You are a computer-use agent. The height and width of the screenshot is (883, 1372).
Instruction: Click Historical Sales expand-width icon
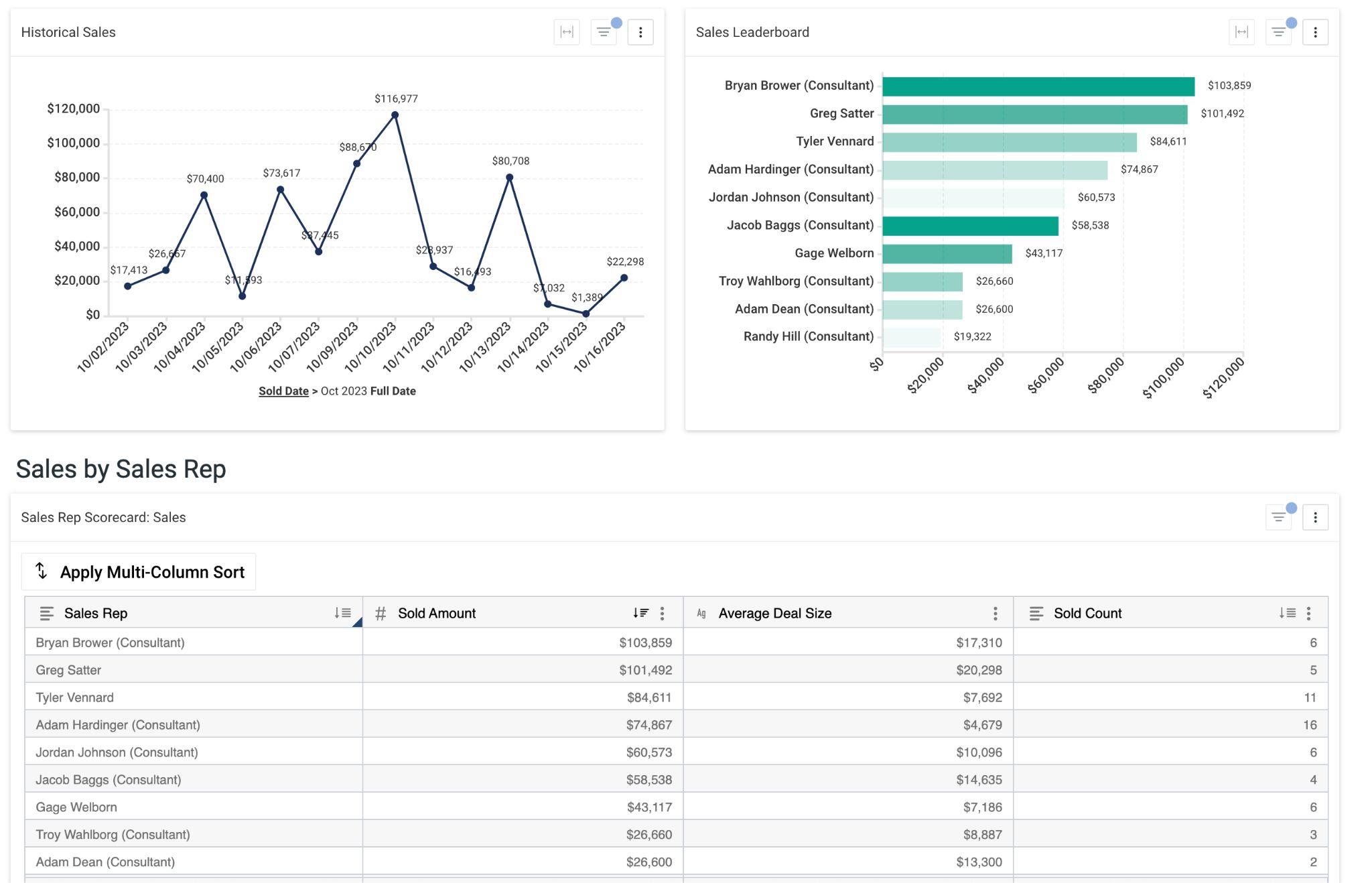[567, 32]
